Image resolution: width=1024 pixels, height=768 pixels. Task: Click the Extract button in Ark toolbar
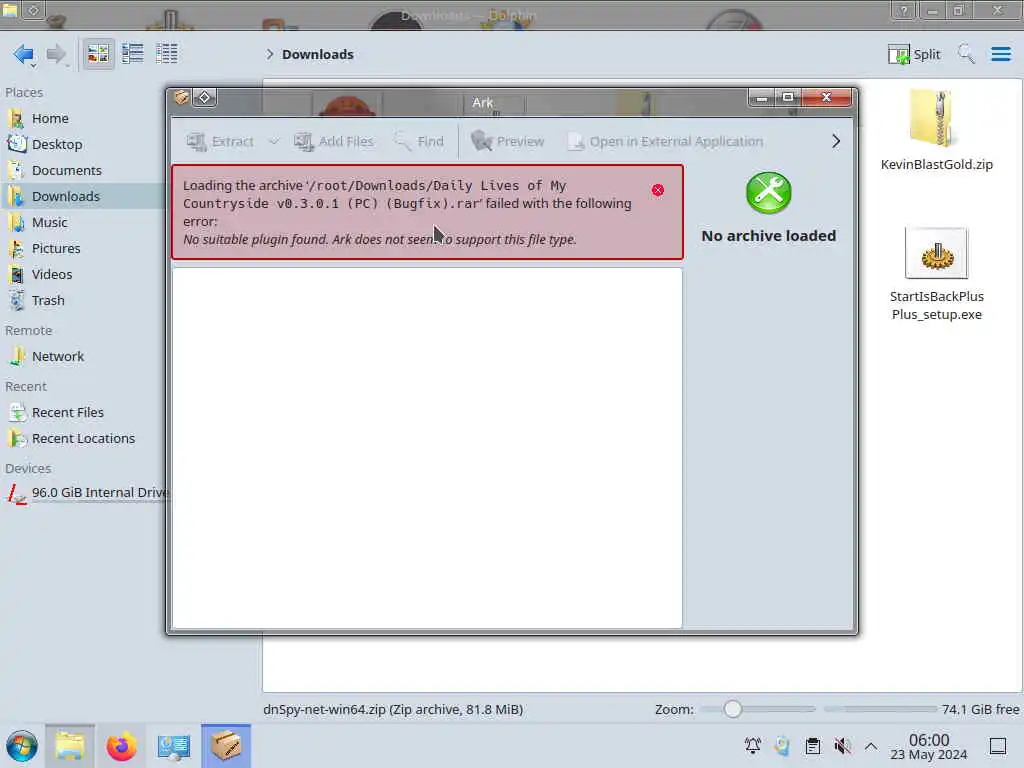coord(220,141)
